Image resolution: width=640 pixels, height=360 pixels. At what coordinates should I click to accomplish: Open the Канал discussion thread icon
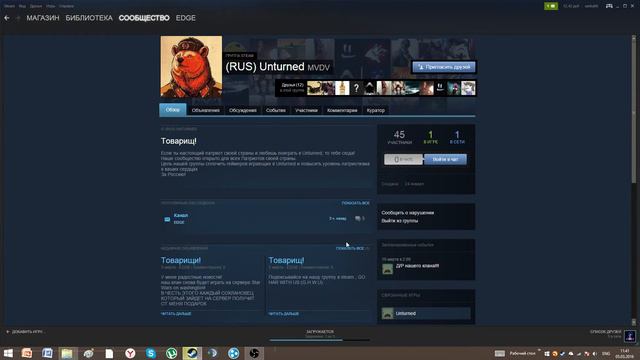pos(167,219)
